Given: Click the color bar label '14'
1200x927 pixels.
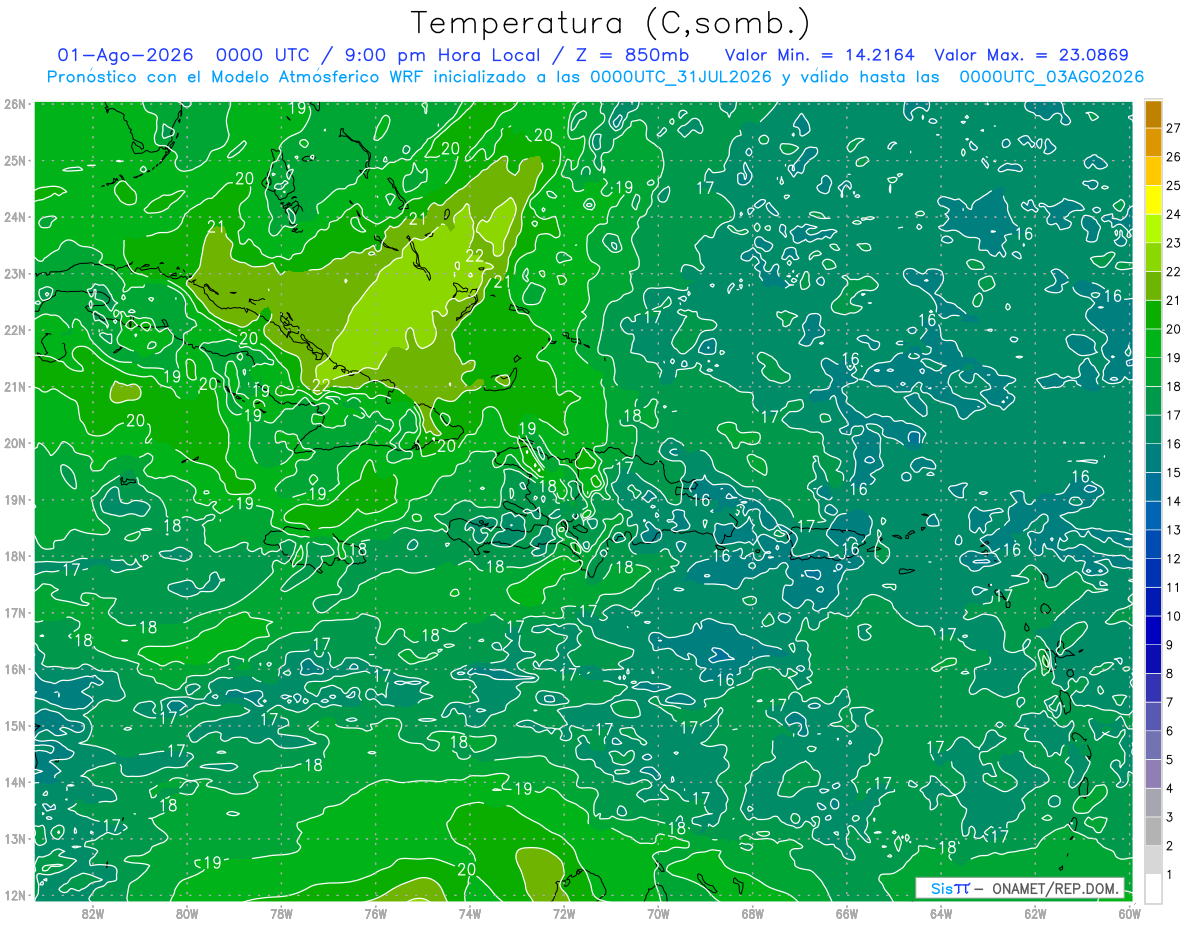Looking at the screenshot, I should pos(1173,501).
